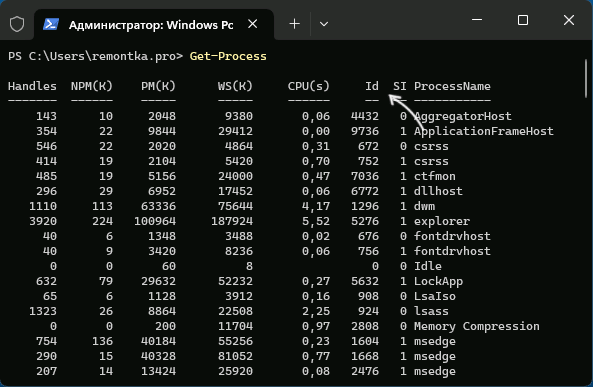Click the Id value 4432
This screenshot has height=387, width=593.
point(365,116)
